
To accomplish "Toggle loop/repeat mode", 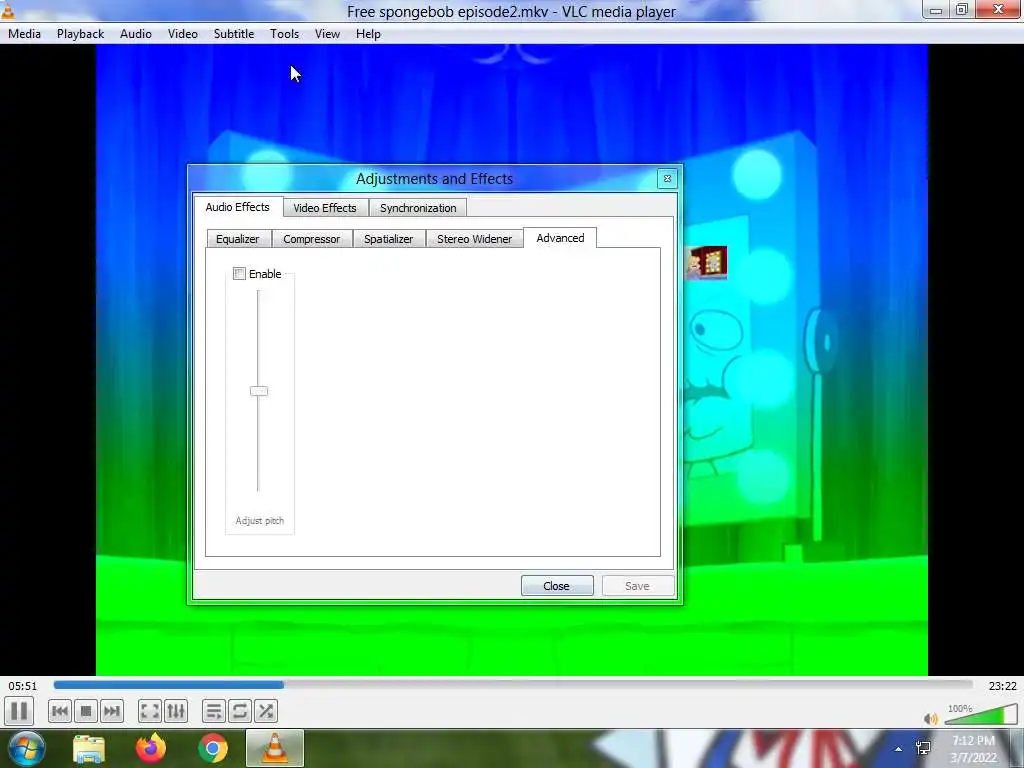I will [x=240, y=711].
